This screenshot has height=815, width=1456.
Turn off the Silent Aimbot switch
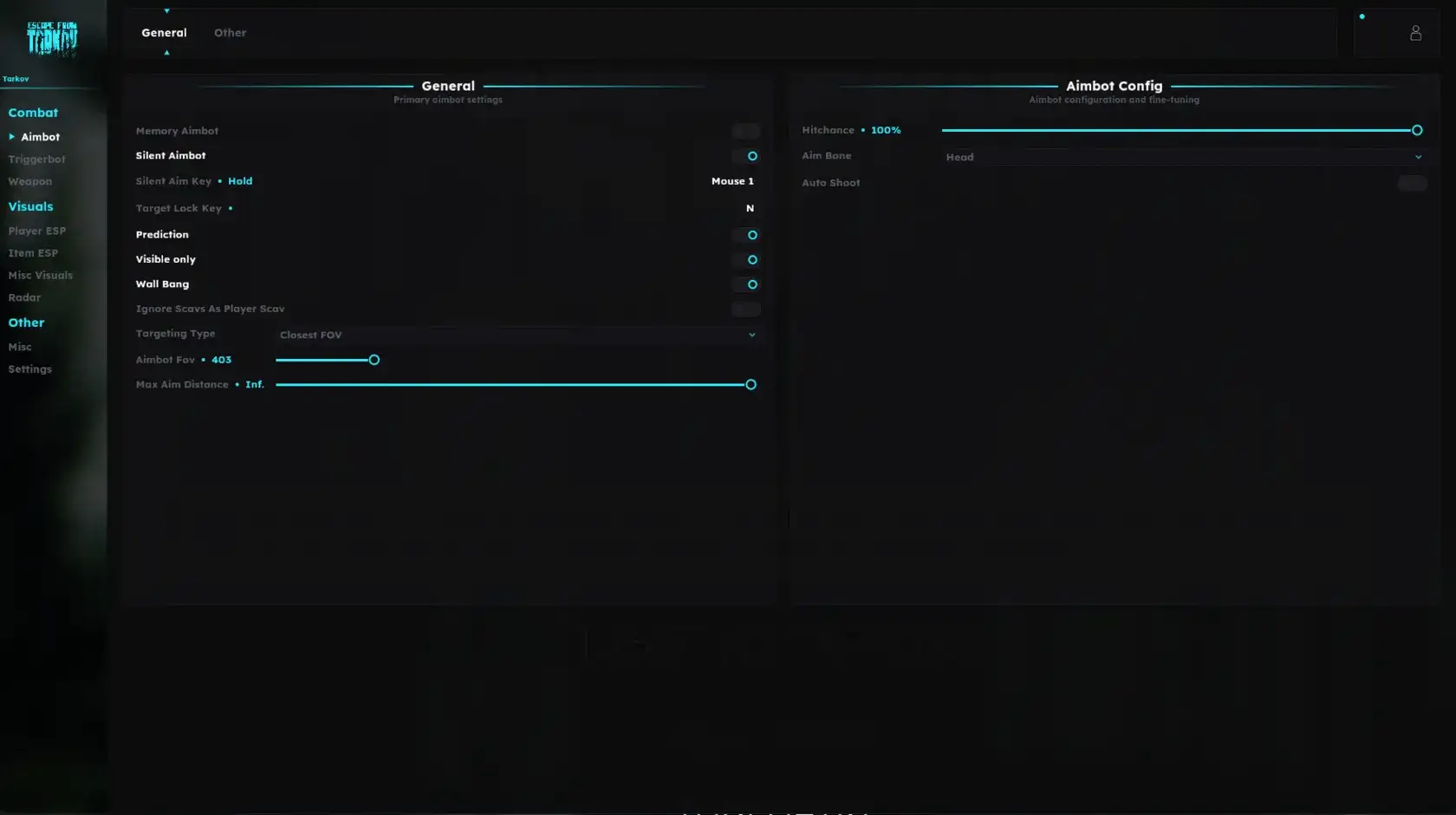click(746, 156)
